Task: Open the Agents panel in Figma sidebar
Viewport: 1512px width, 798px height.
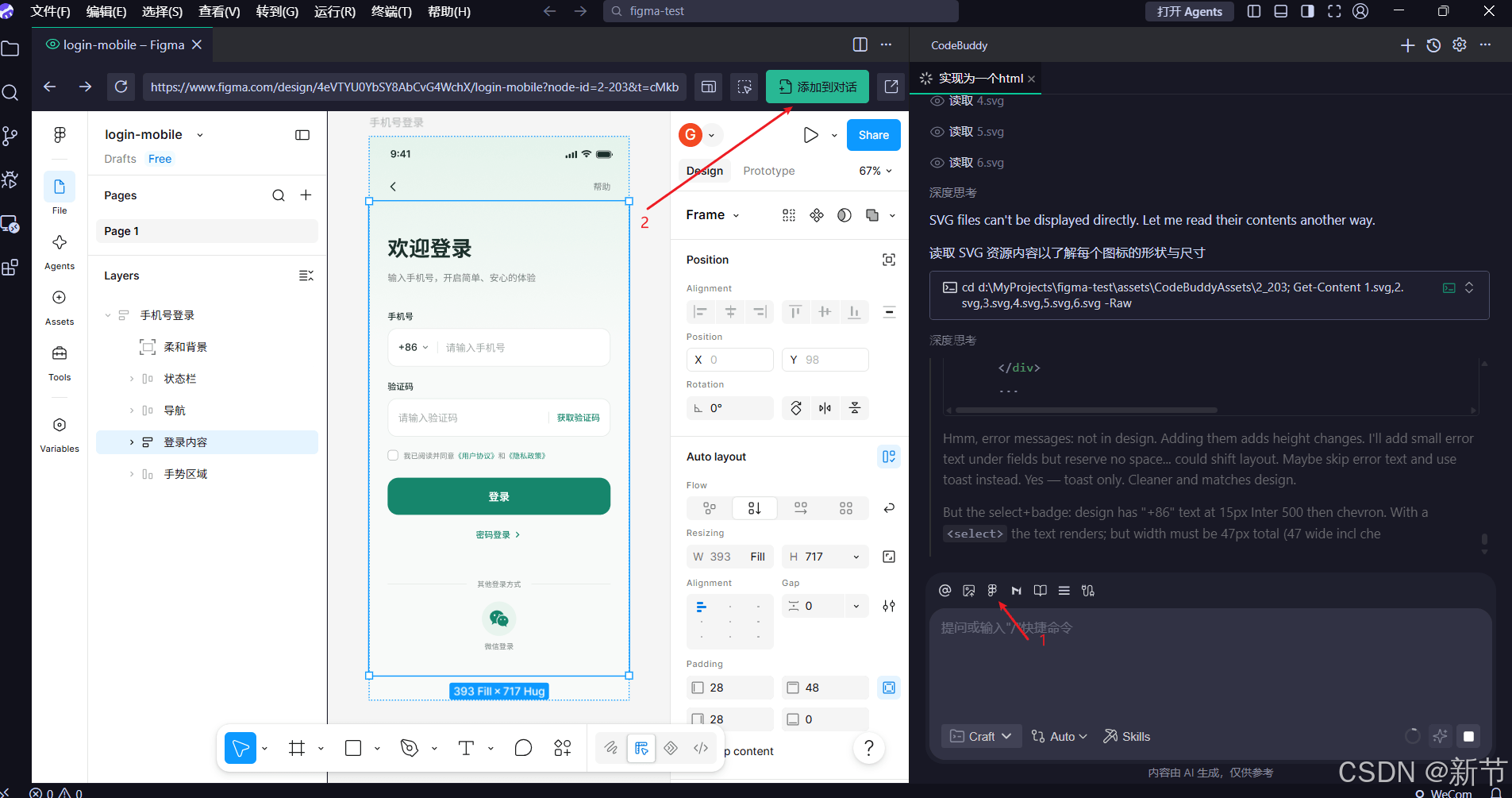Action: click(60, 252)
